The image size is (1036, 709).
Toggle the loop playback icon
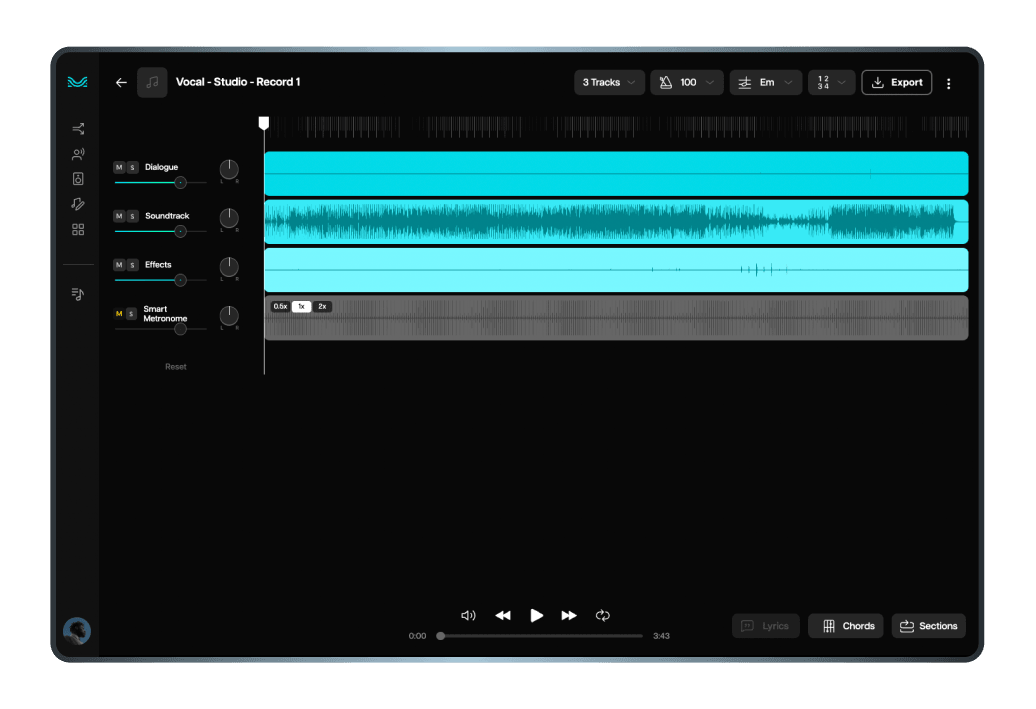602,616
